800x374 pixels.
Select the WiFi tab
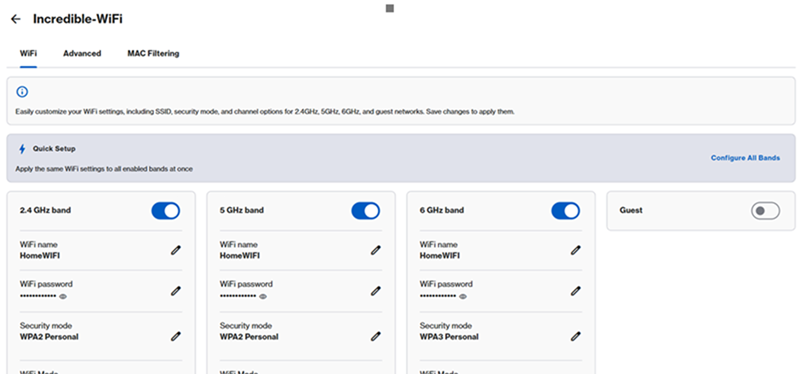[x=28, y=54]
